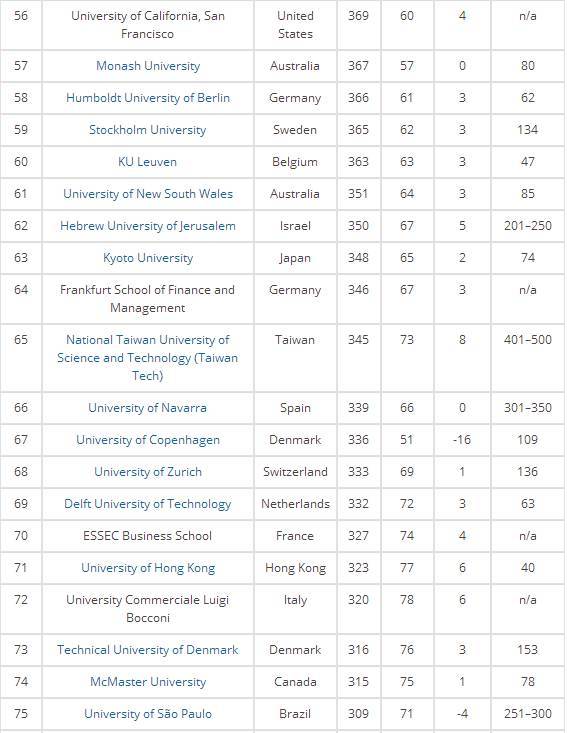Screen dimensions: 567x733
Task: Open the KU Leuven link
Action: point(148,162)
